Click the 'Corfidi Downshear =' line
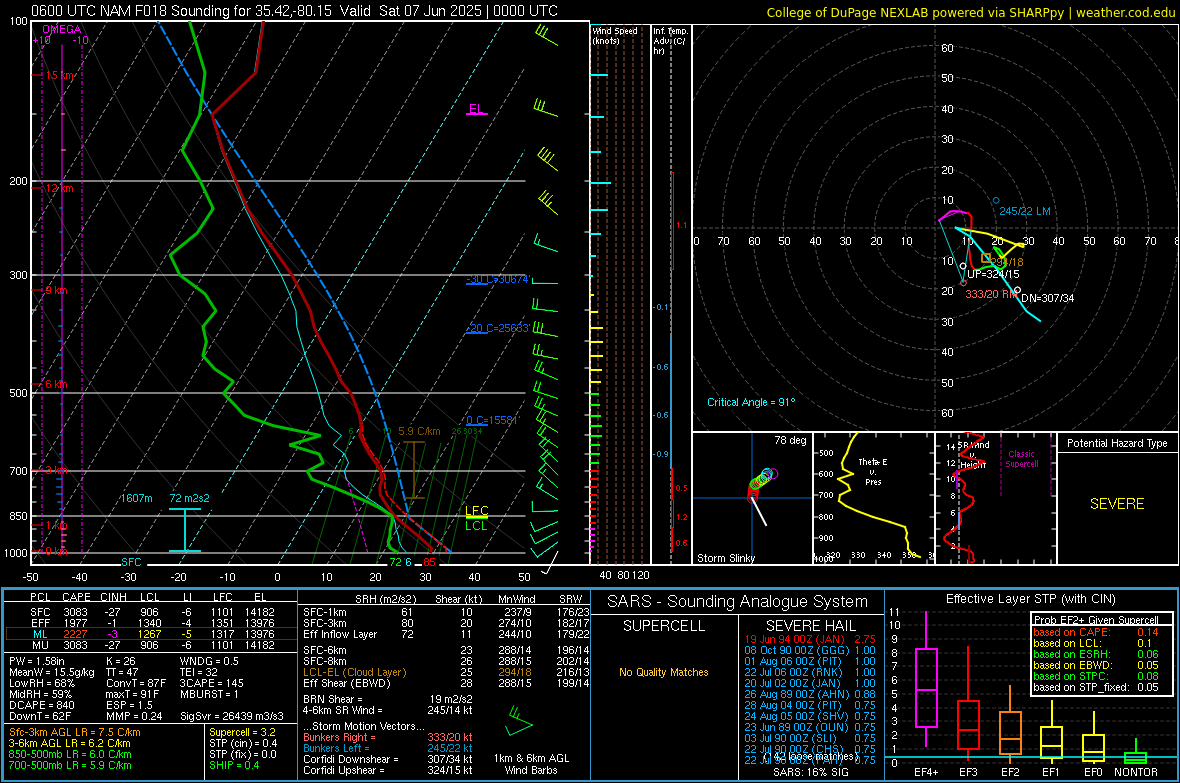 pyautogui.click(x=388, y=760)
